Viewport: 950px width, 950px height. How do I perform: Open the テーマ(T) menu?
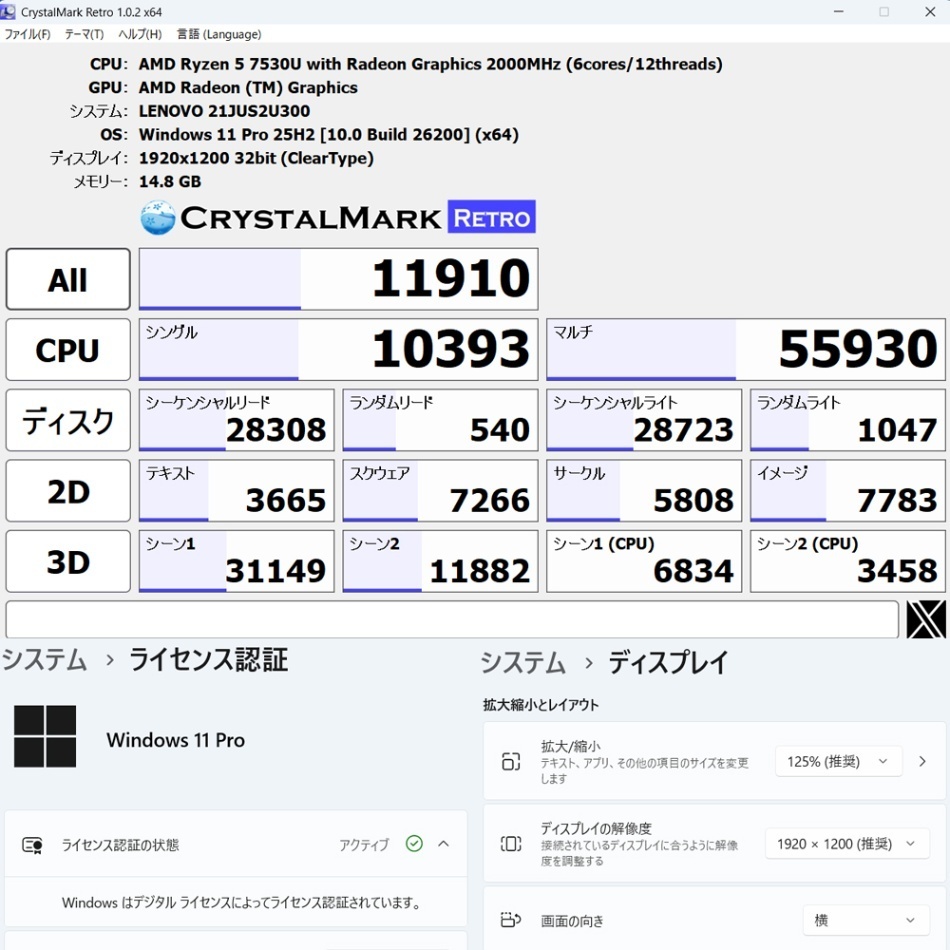tap(84, 34)
